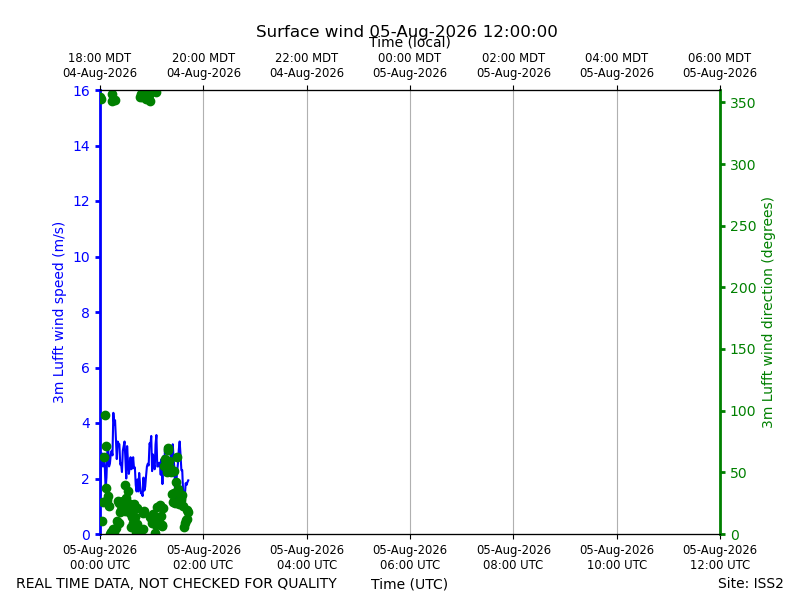Click the 200 degrees tick label
The image size is (800, 600).
[742, 288]
